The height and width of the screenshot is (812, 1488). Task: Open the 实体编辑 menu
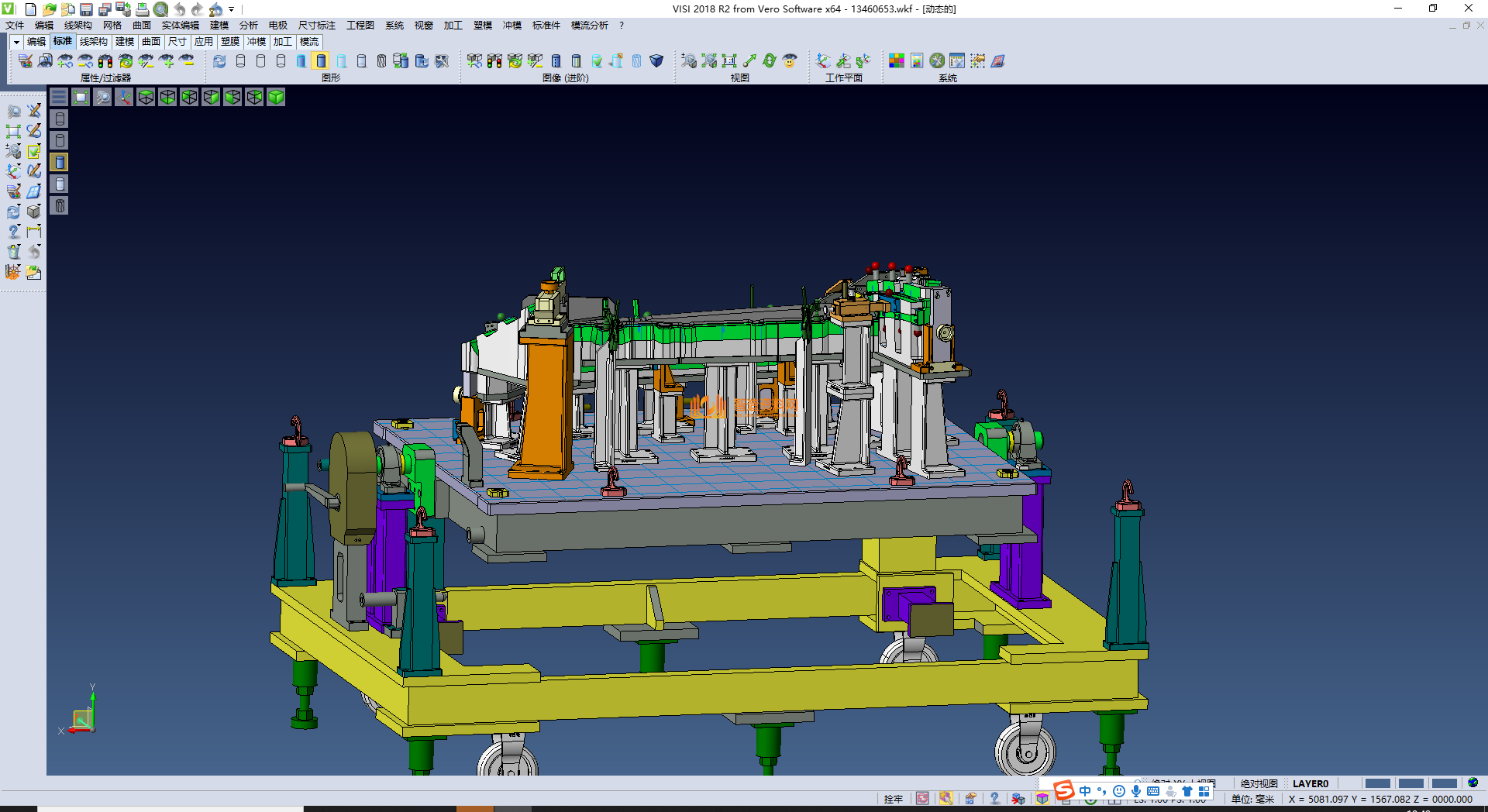pyautogui.click(x=180, y=26)
